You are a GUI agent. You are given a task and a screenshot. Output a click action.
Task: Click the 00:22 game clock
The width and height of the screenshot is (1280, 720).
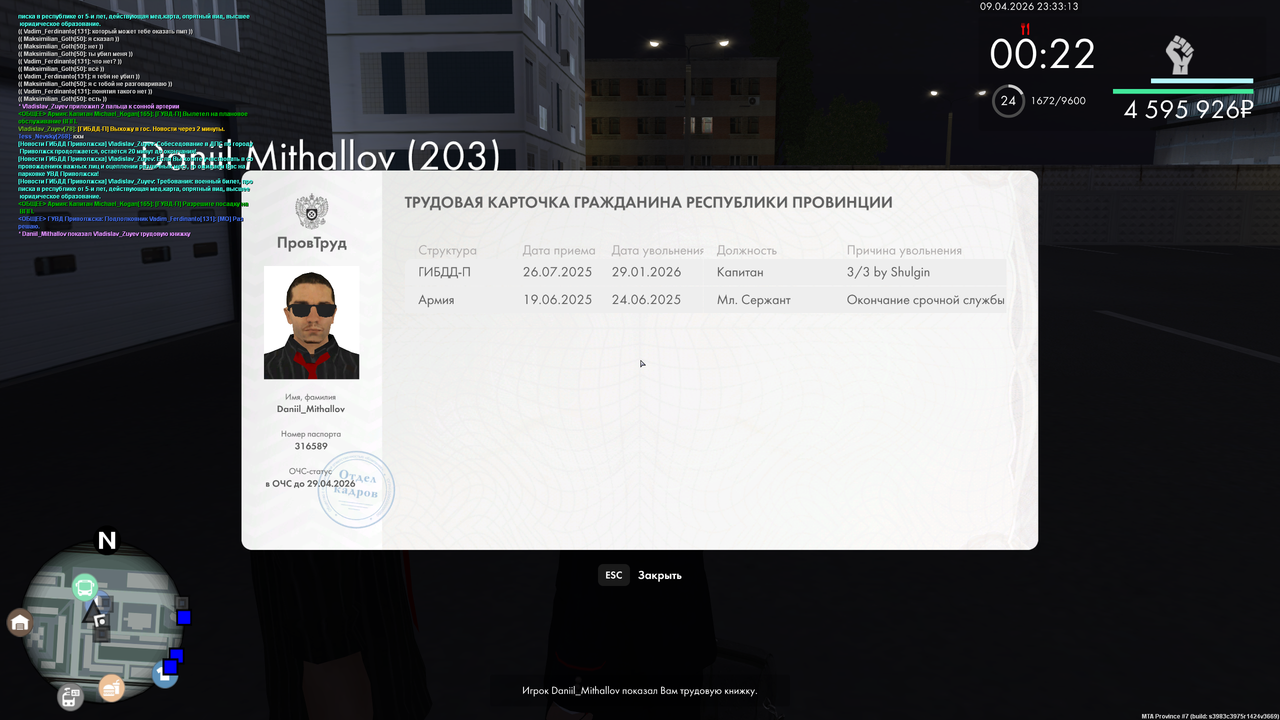[1042, 54]
